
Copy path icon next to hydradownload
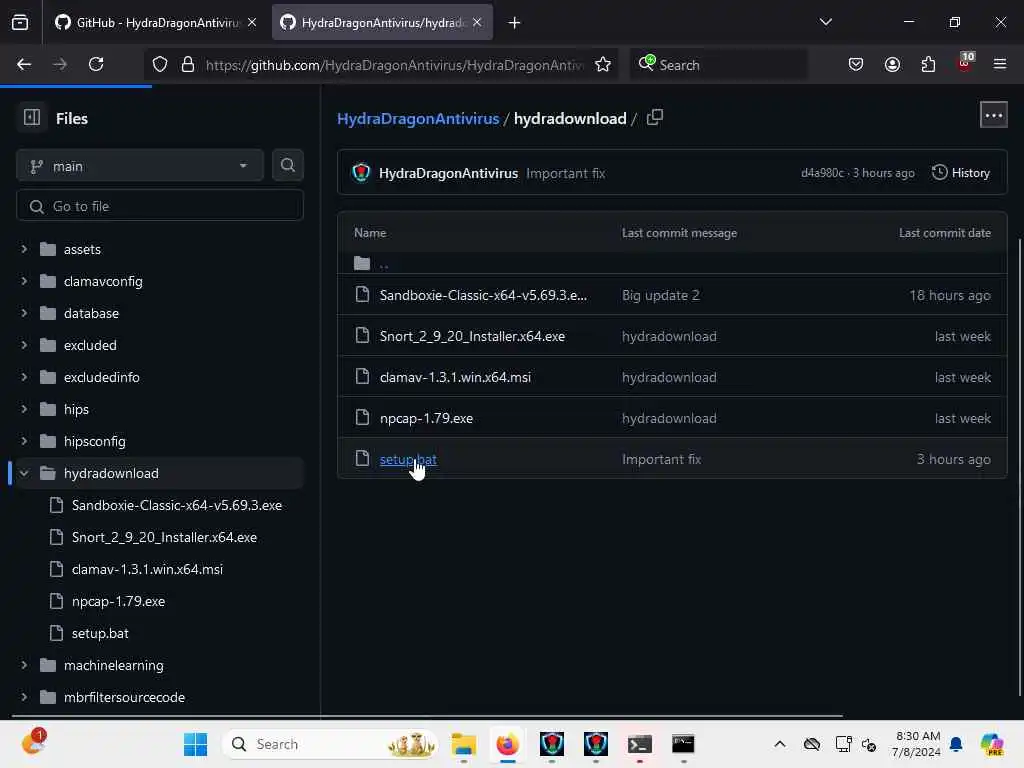click(654, 118)
